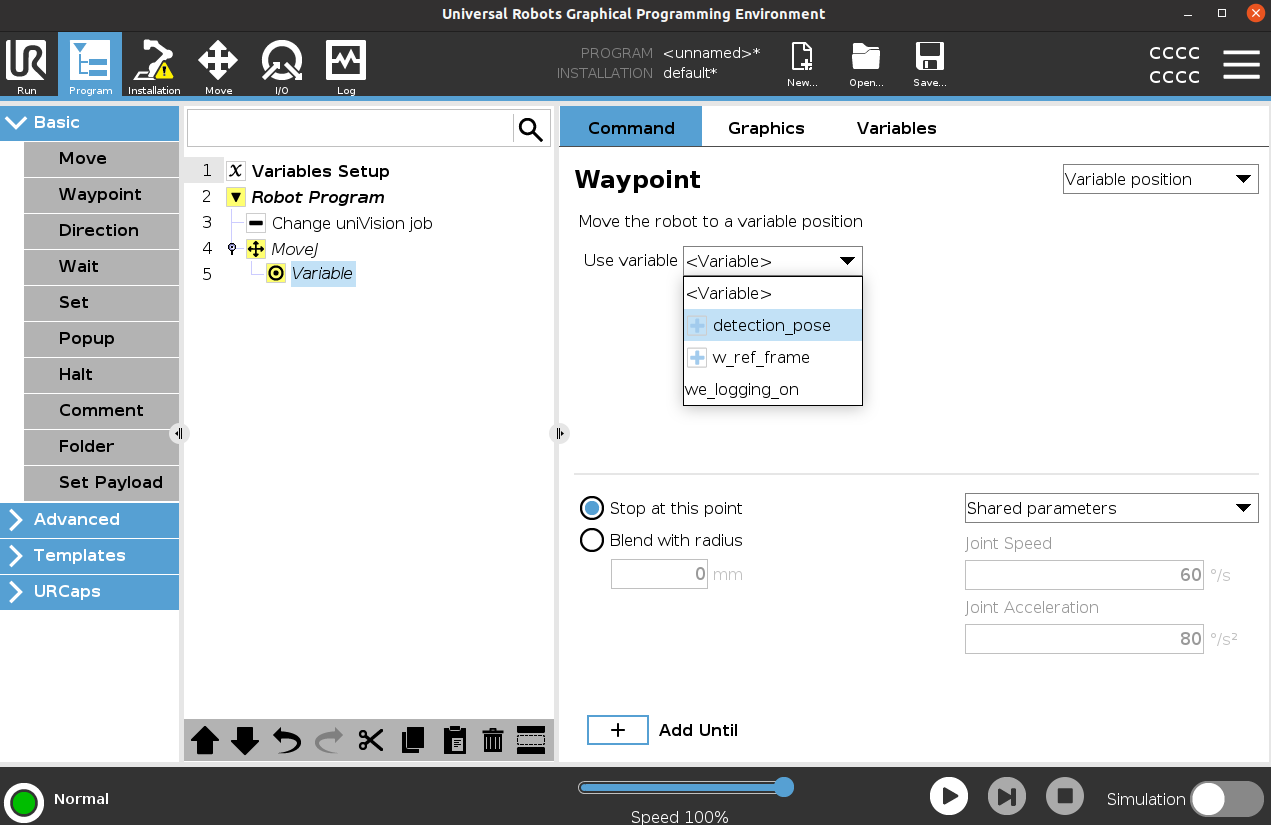Open a program via Open folder icon
Screen dimensions: 1271x825
pos(866,66)
